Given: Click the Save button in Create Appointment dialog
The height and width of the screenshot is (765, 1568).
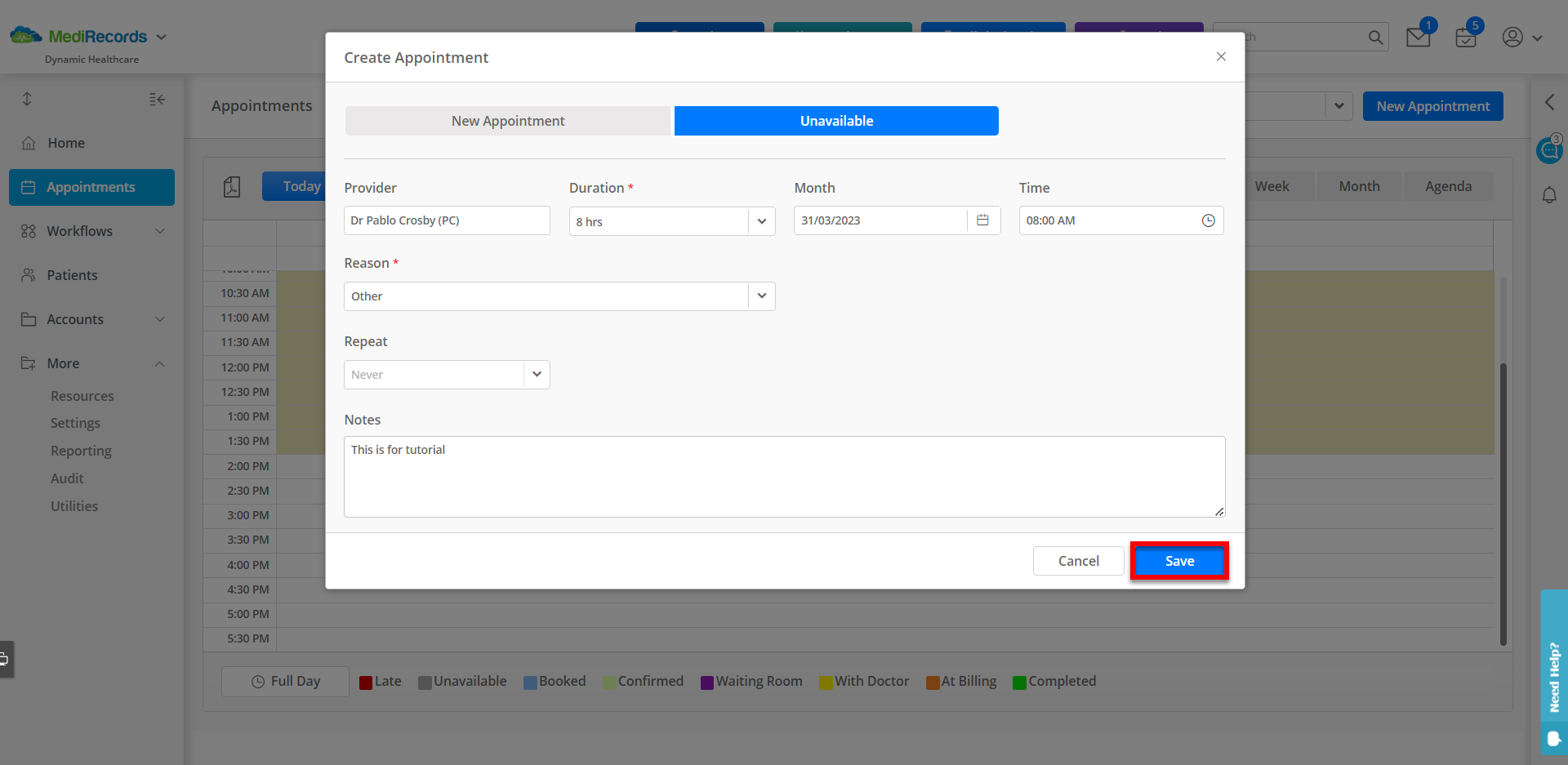Looking at the screenshot, I should pyautogui.click(x=1179, y=561).
